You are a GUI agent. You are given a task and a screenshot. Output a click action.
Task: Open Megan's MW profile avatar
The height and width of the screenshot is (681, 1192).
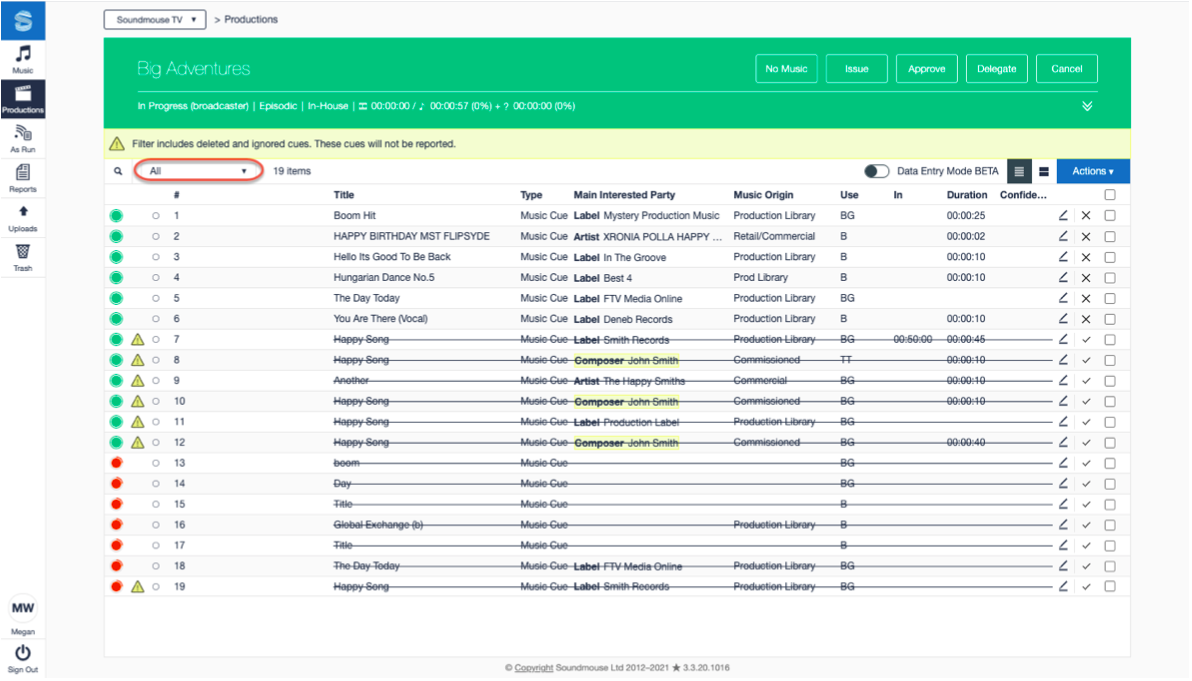pos(23,608)
